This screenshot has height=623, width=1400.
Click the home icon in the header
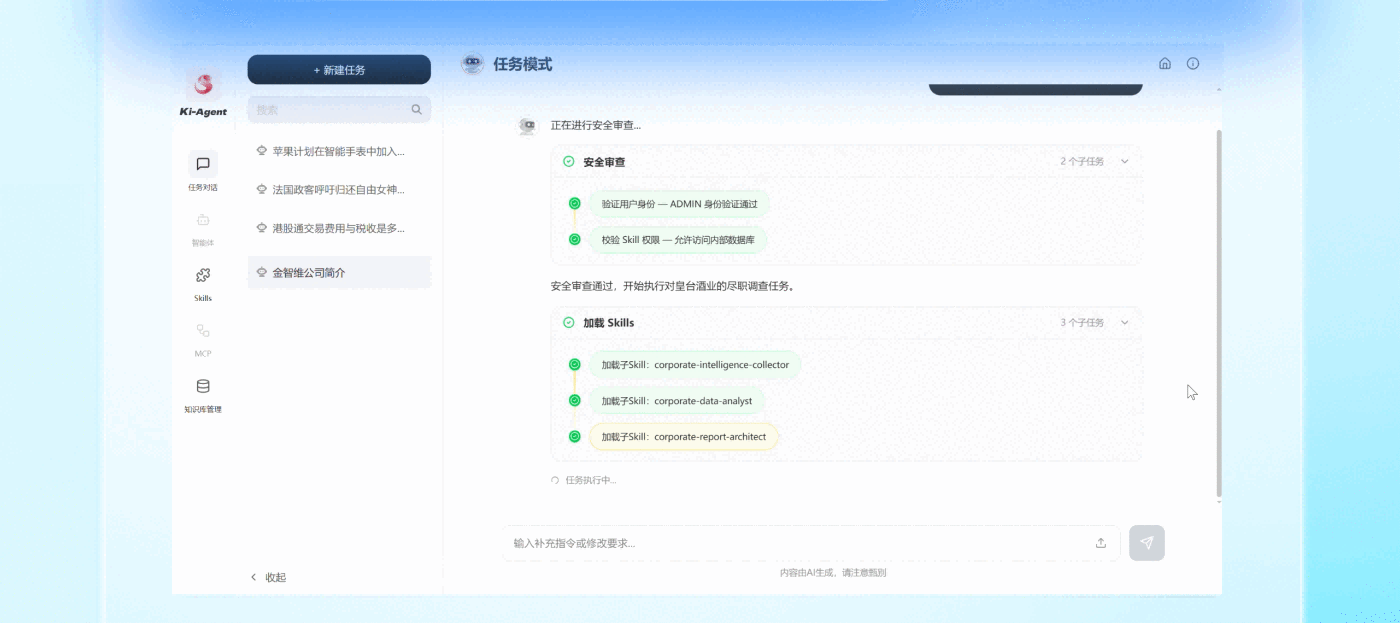click(x=1165, y=63)
